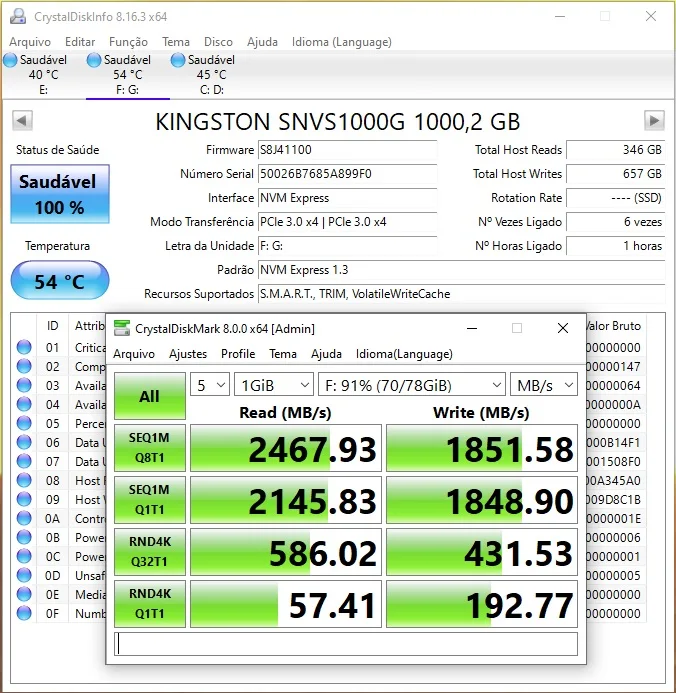Click the comment field below benchmark results
The height and width of the screenshot is (693, 676).
(346, 644)
